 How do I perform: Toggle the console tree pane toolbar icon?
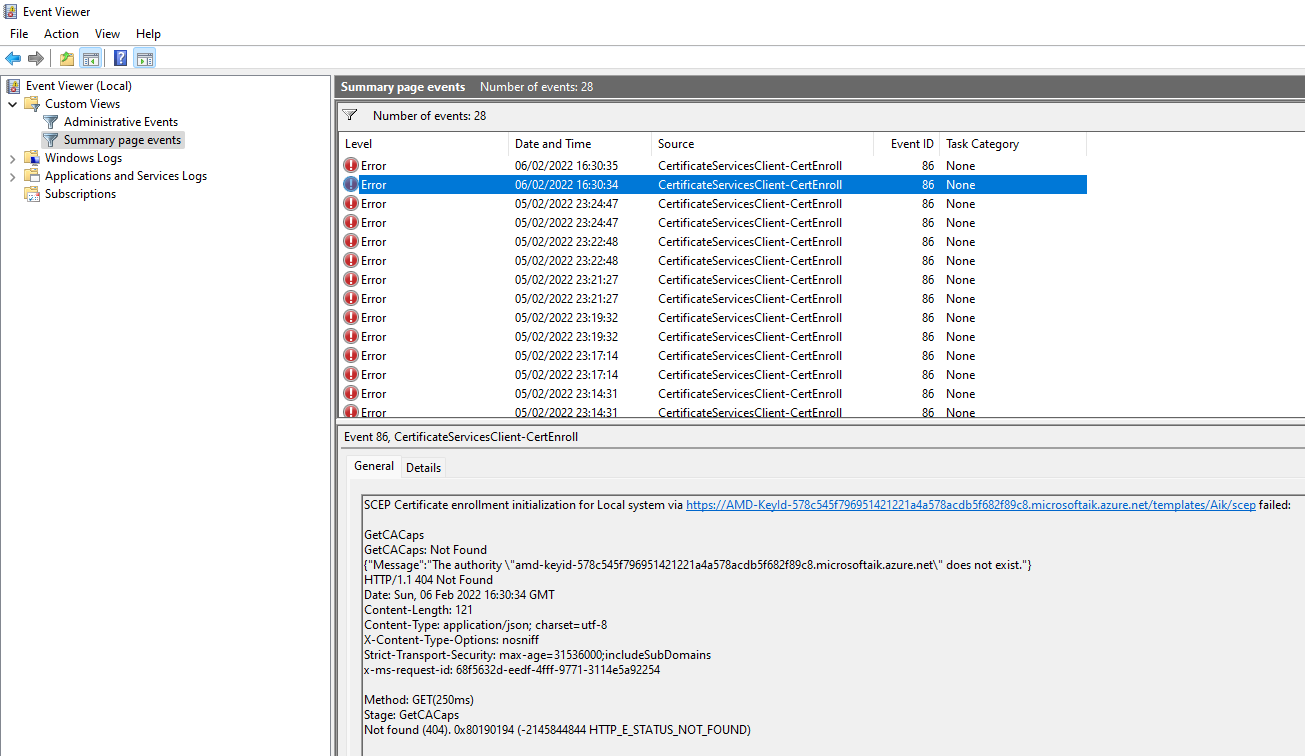(90, 58)
